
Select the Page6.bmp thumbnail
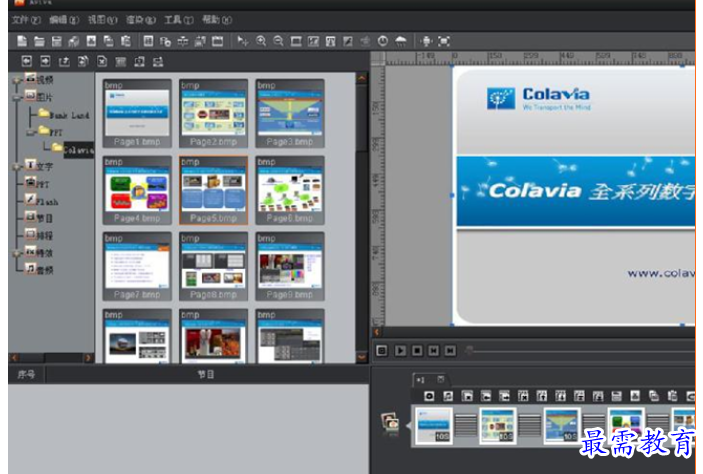[x=290, y=190]
